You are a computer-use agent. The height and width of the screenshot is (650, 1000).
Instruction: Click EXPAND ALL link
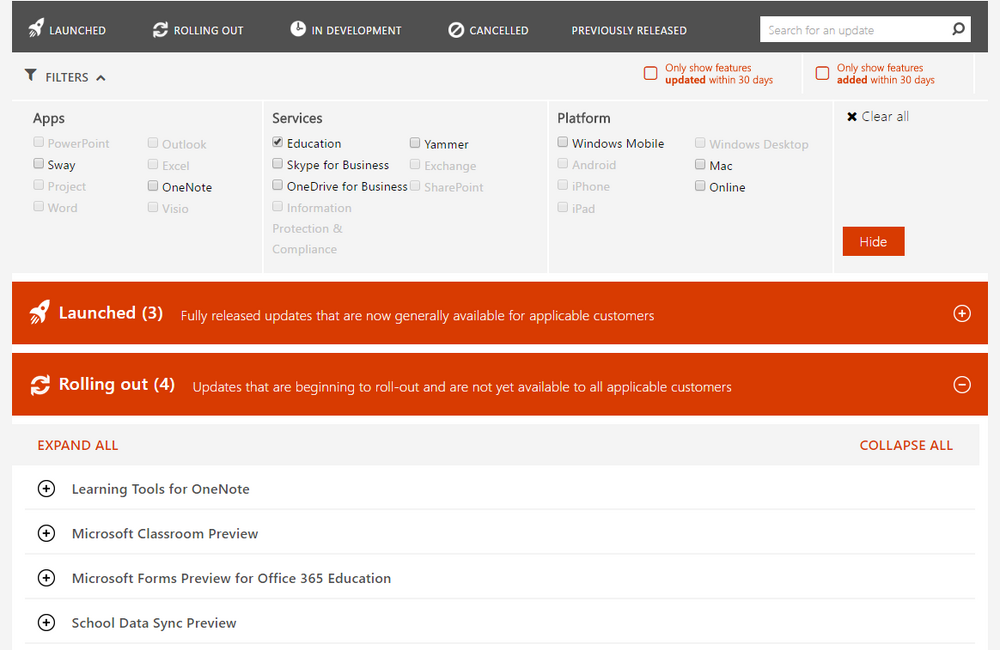(x=78, y=445)
